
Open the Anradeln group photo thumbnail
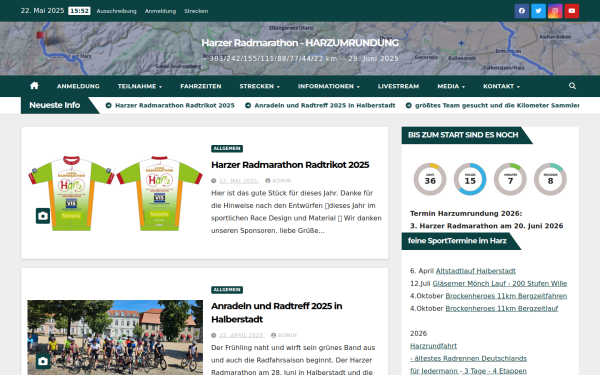click(x=115, y=338)
